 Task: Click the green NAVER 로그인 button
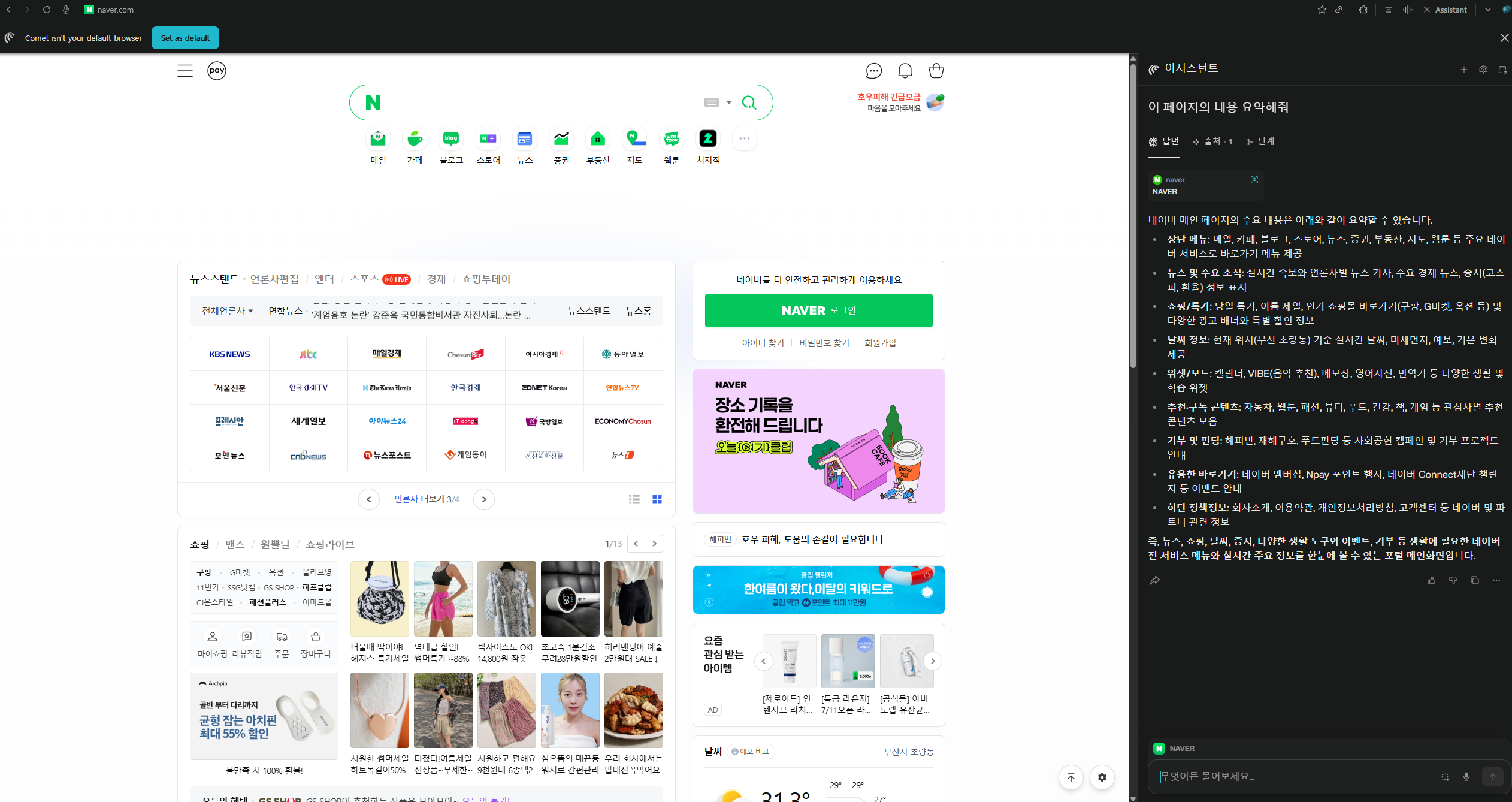click(x=818, y=310)
